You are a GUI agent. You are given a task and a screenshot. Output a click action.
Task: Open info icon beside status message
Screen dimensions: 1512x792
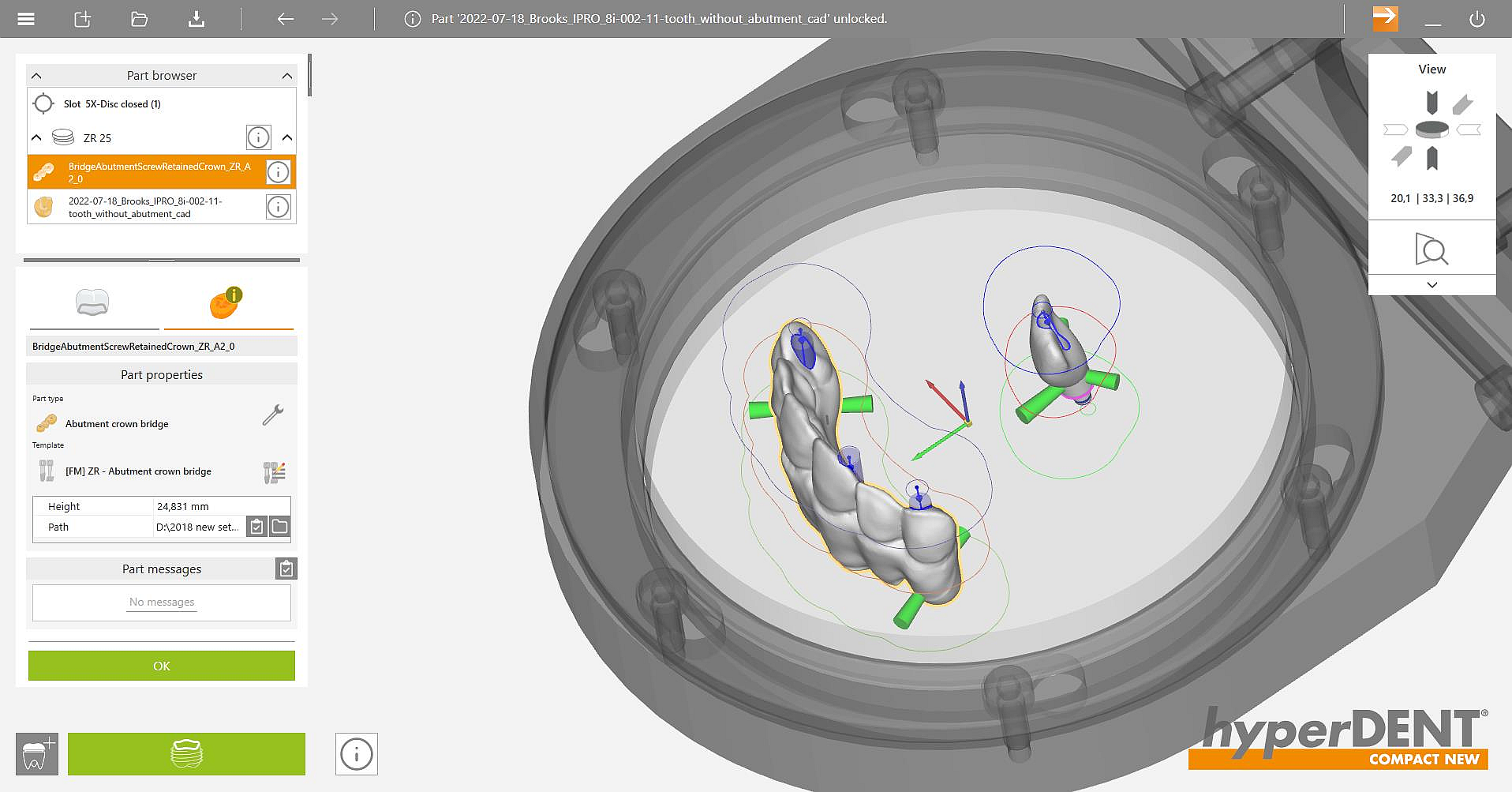(x=413, y=19)
